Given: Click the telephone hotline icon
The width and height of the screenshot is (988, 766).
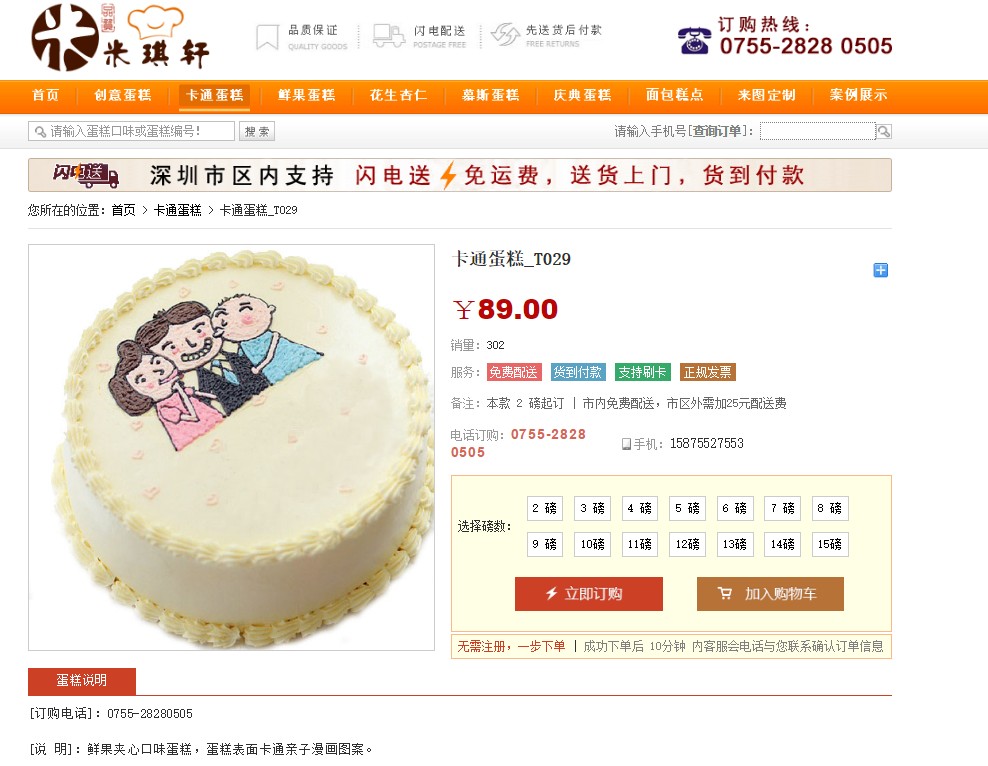Looking at the screenshot, I should point(694,41).
